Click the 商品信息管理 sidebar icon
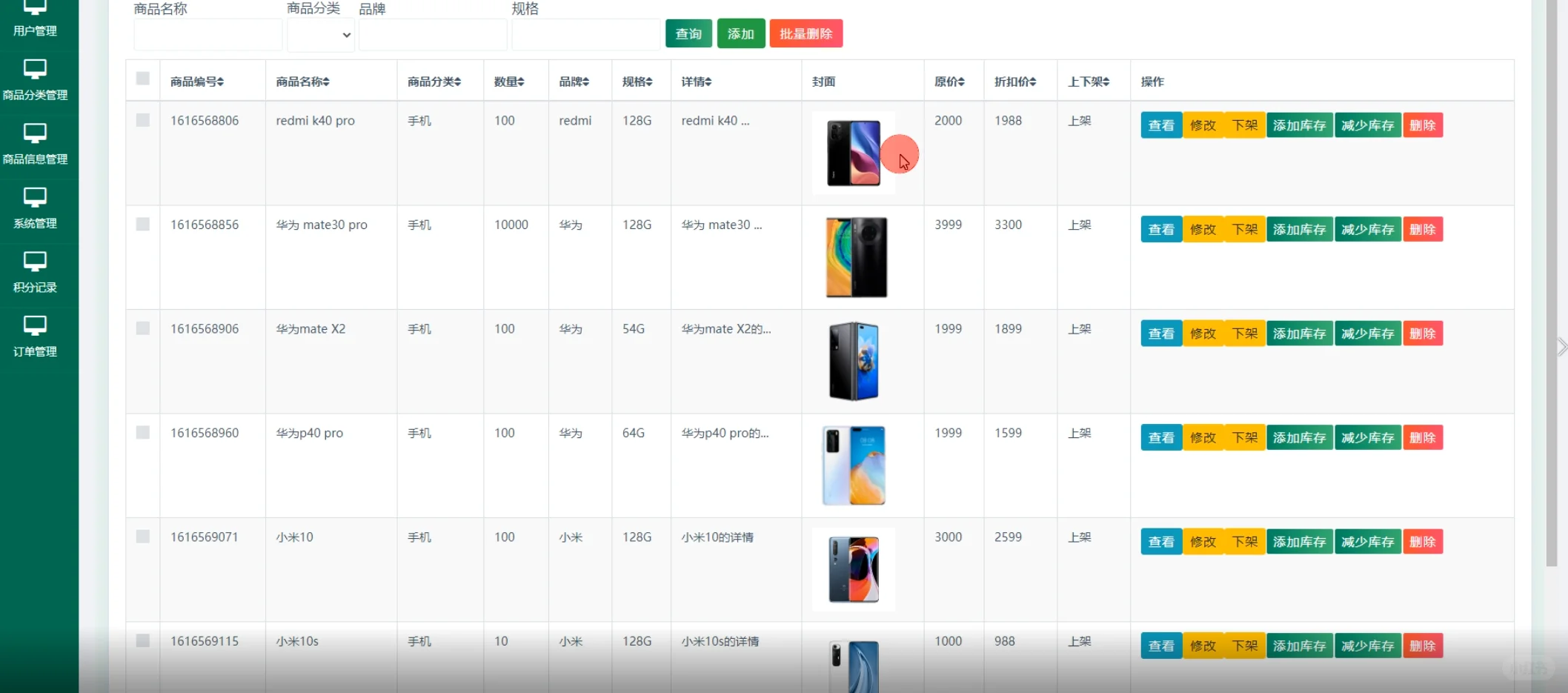 (35, 133)
